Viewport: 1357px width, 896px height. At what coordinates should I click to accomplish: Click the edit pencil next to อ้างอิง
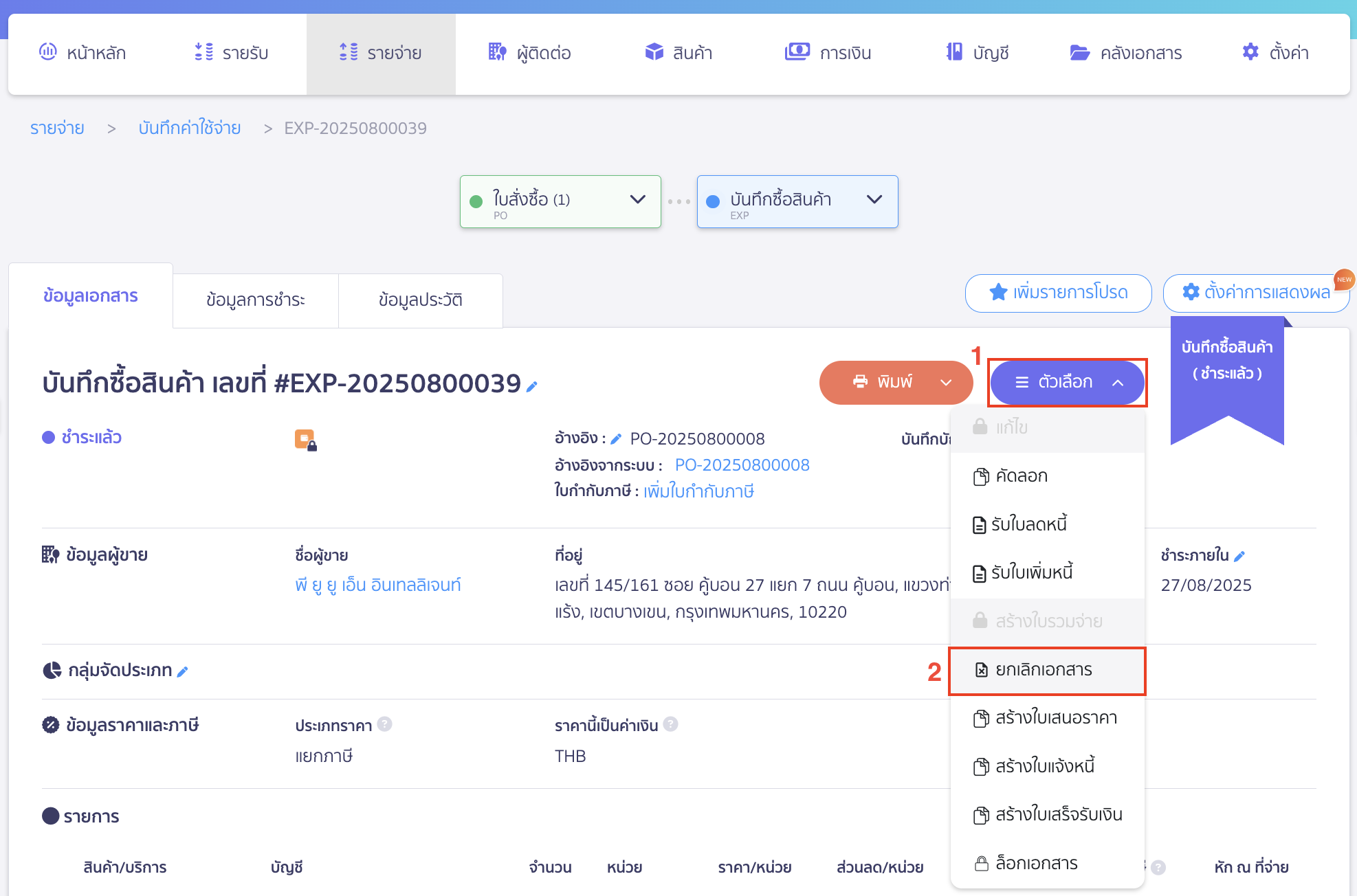(x=616, y=439)
